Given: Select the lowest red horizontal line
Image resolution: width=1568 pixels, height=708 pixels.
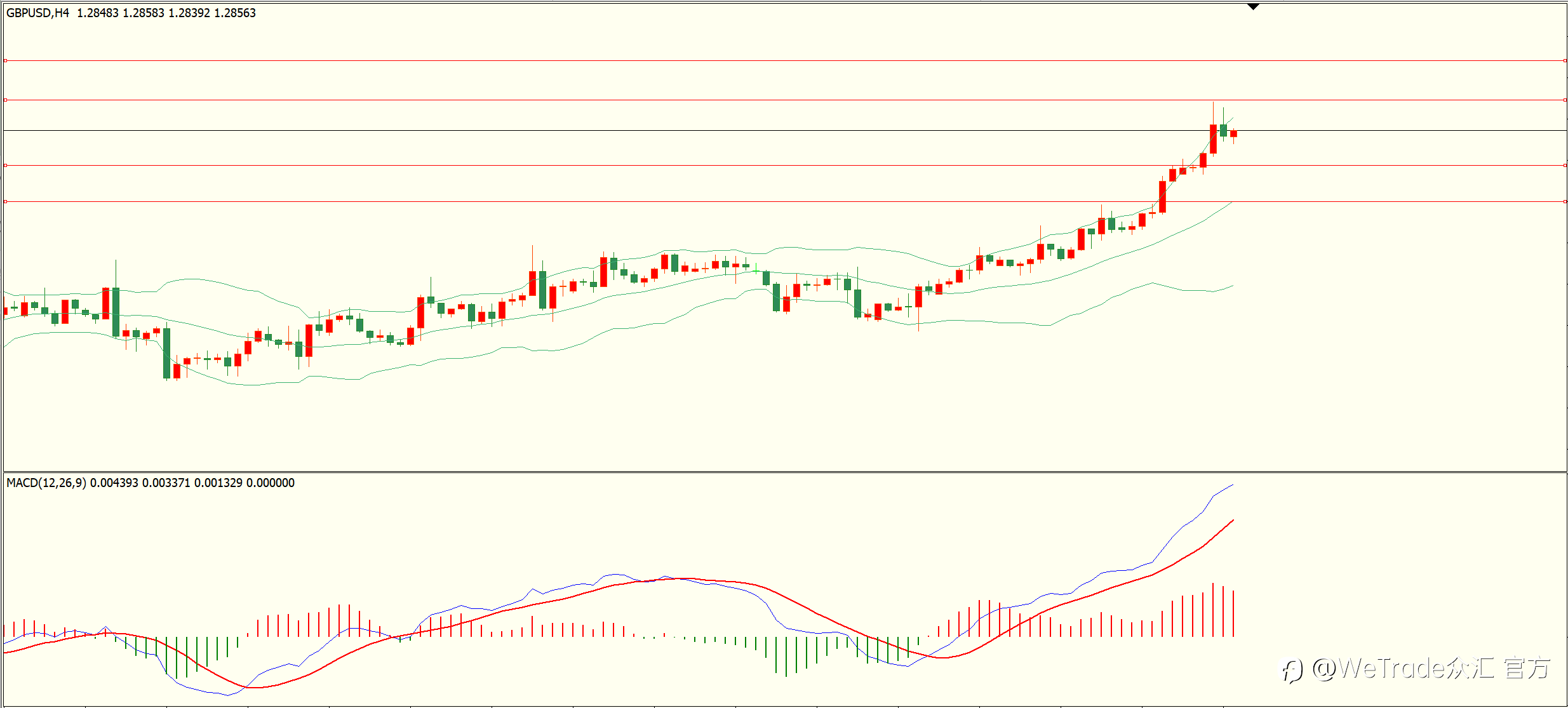Looking at the screenshot, I should (x=786, y=201).
